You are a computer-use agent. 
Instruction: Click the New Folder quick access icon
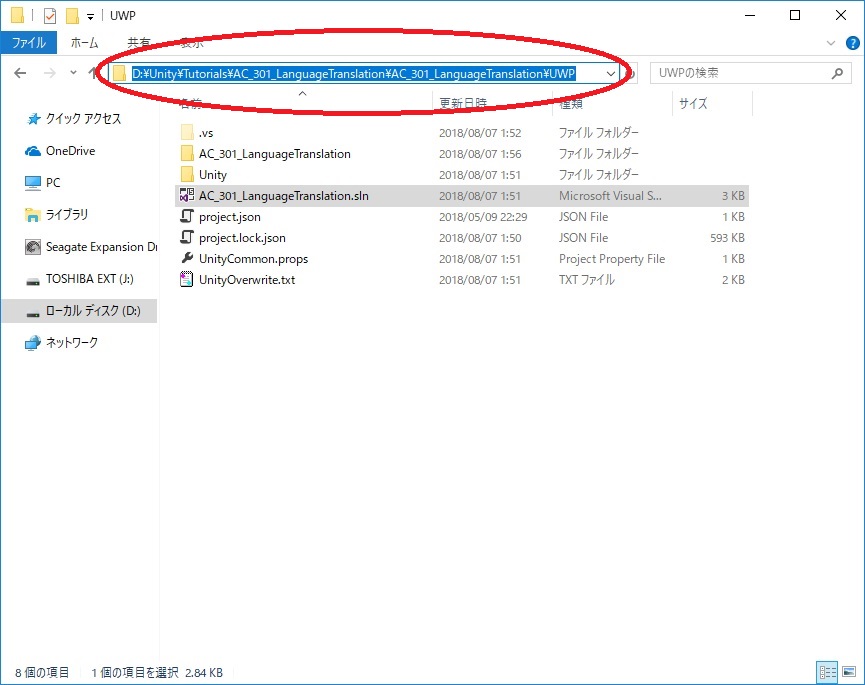tap(72, 16)
